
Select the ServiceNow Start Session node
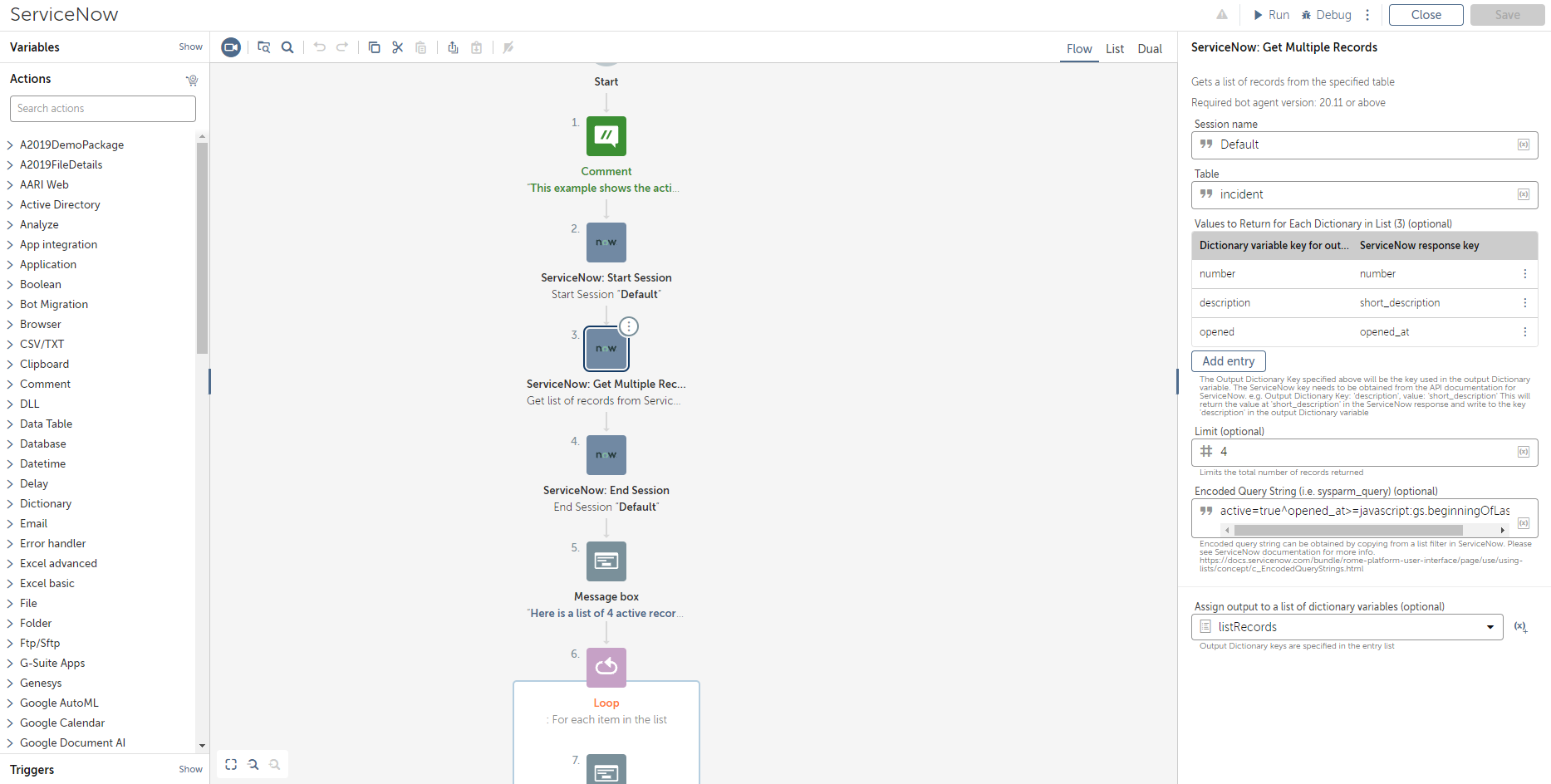click(x=606, y=243)
